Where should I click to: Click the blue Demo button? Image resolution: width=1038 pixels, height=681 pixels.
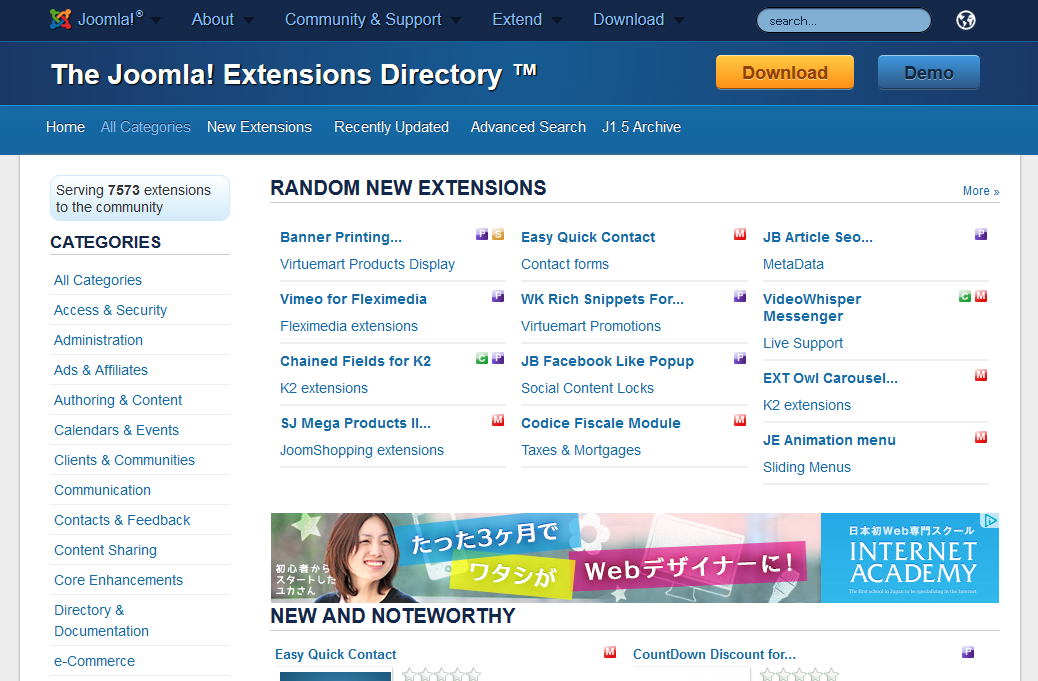(x=929, y=72)
